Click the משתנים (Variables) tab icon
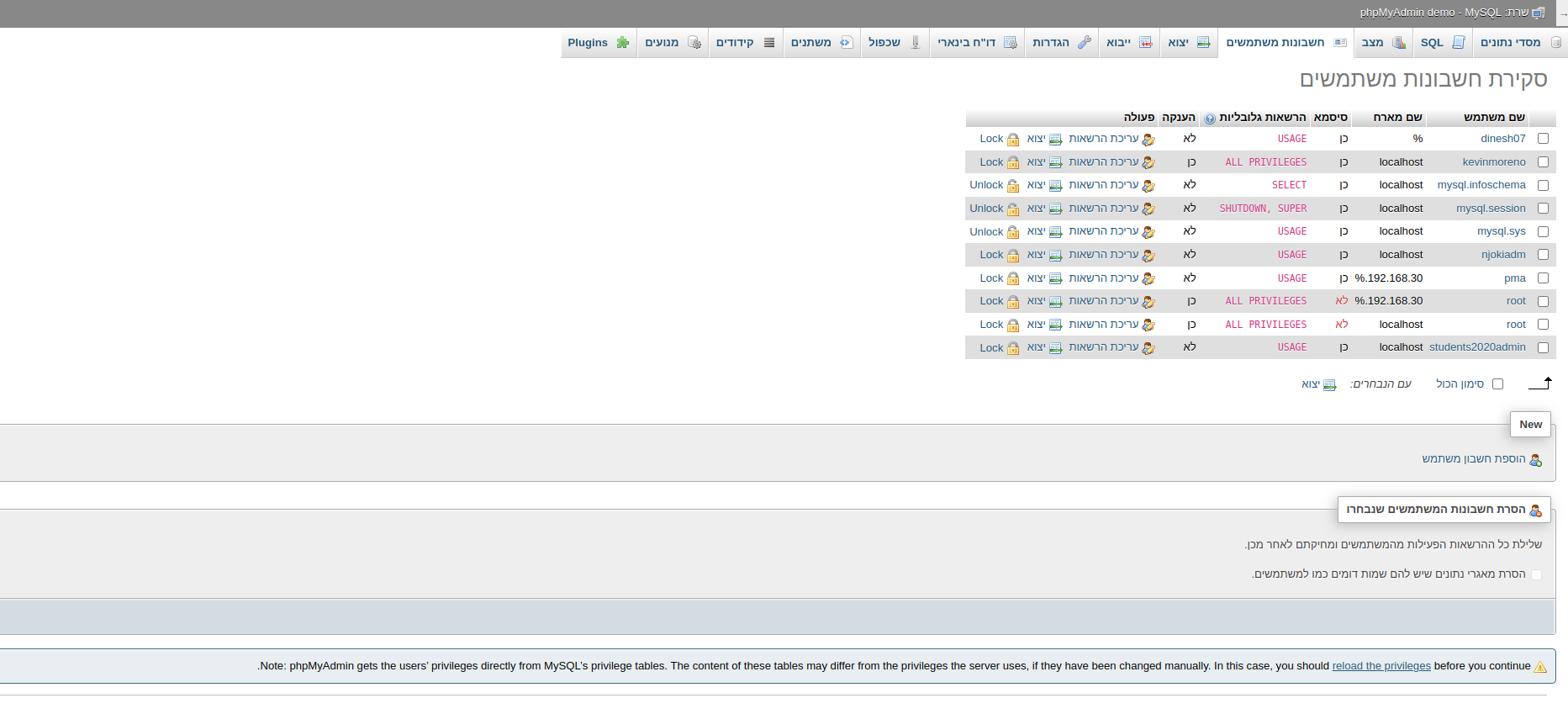 coord(847,43)
